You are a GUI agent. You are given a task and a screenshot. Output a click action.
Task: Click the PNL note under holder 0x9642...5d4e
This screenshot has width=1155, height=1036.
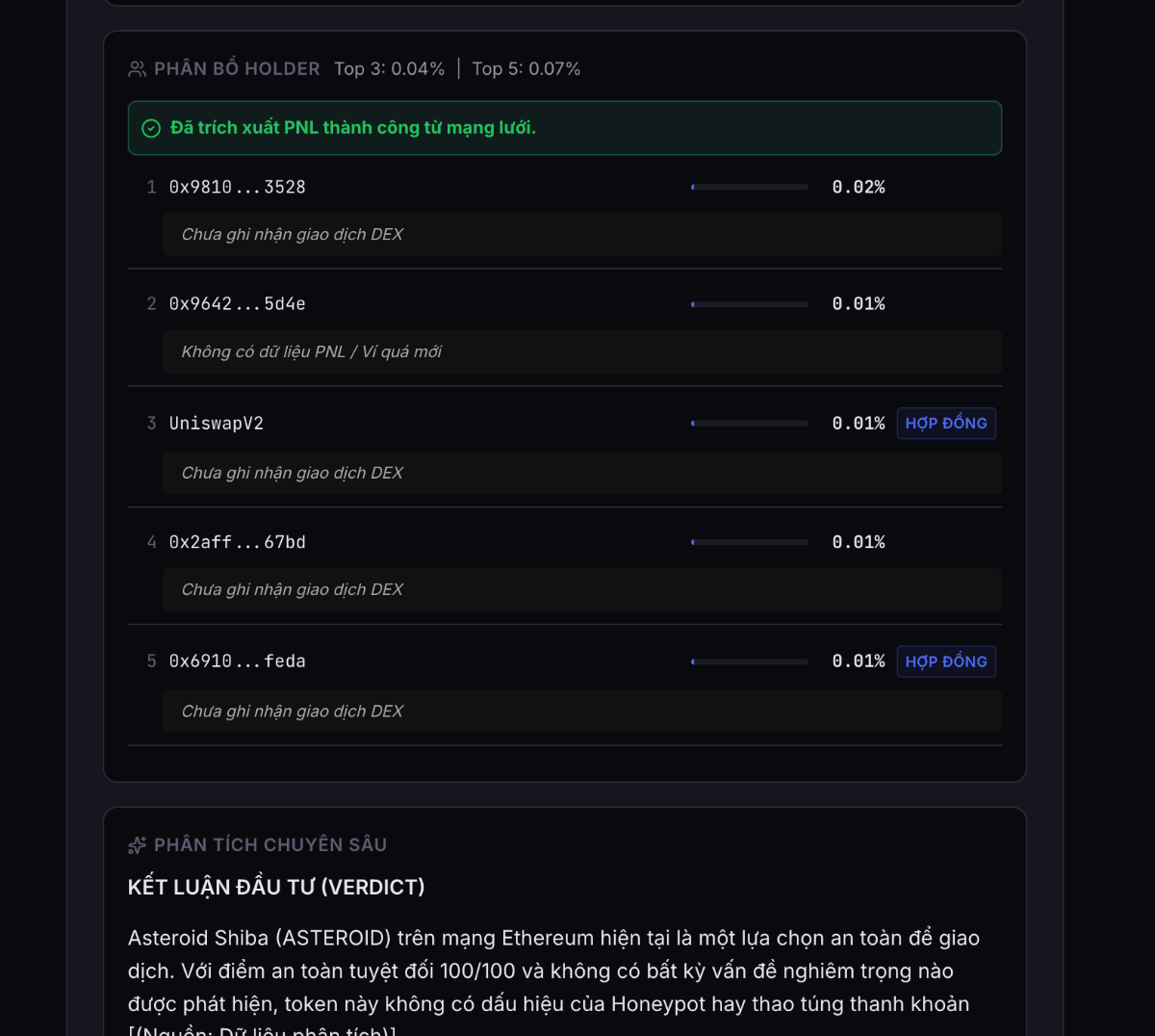(311, 352)
